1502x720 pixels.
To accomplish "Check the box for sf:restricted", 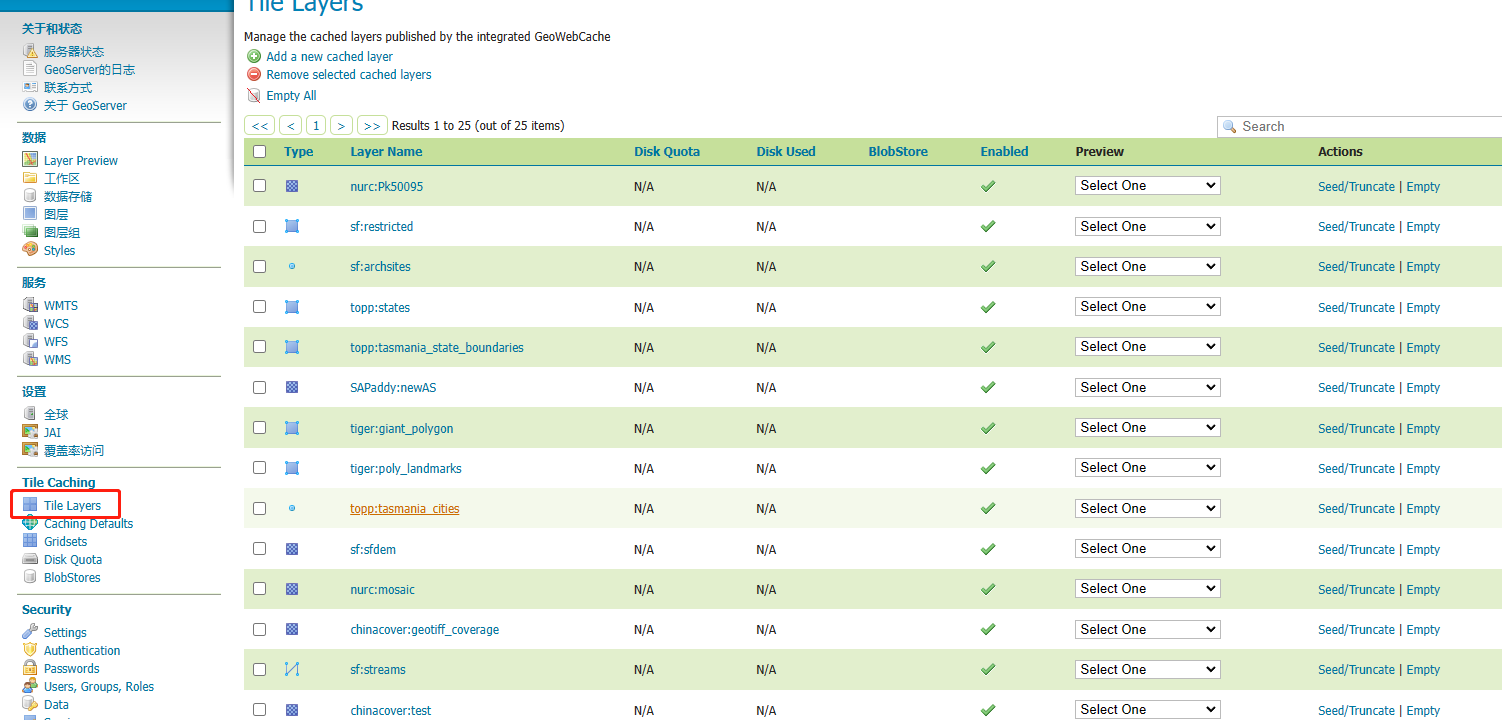I will coord(260,226).
